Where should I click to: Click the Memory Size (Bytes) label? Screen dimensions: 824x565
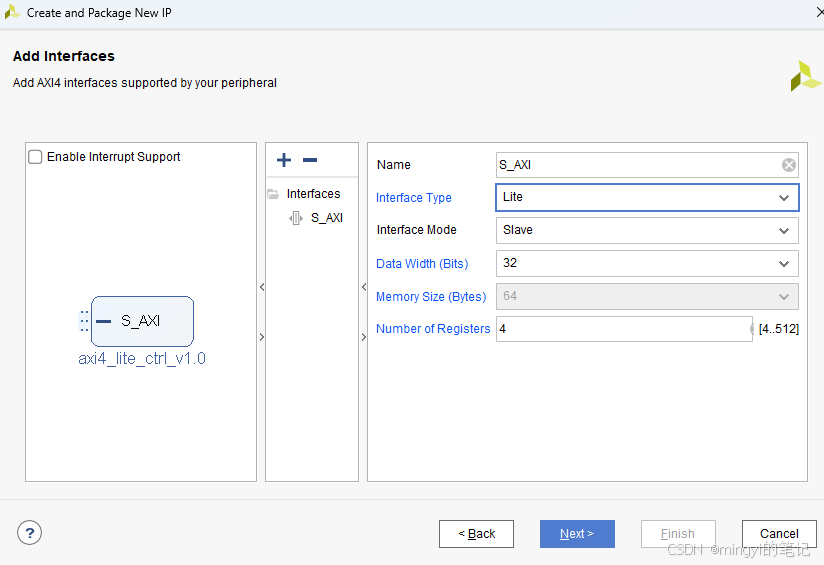431,297
